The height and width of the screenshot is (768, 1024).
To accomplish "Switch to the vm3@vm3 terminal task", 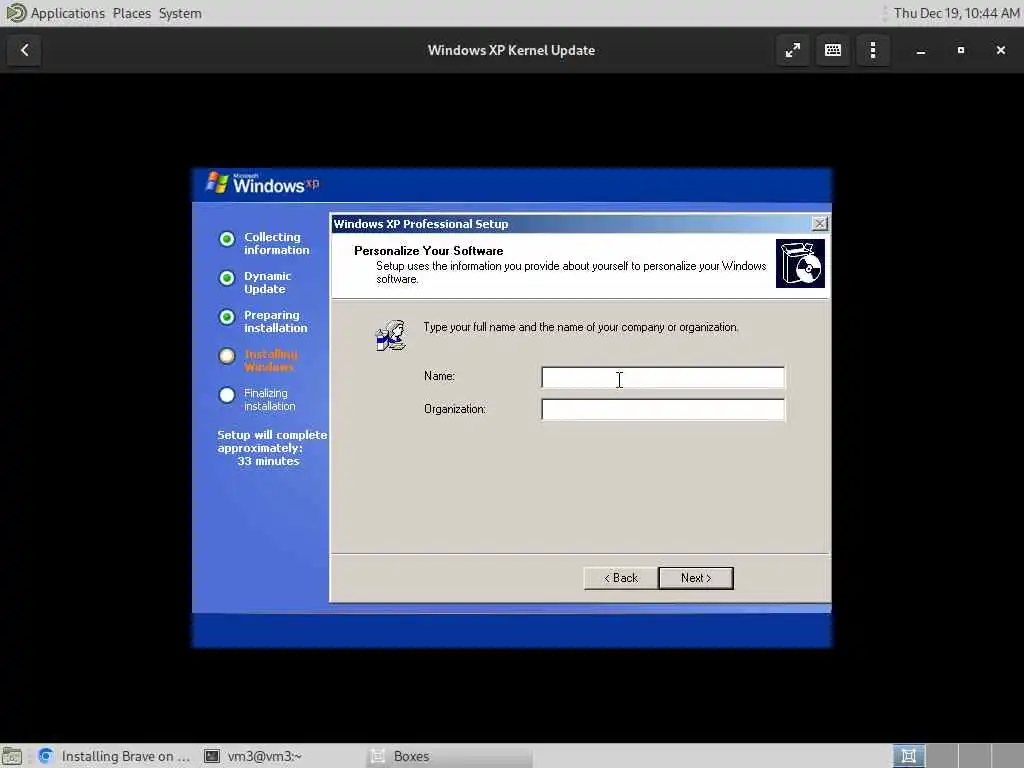I will (x=253, y=756).
